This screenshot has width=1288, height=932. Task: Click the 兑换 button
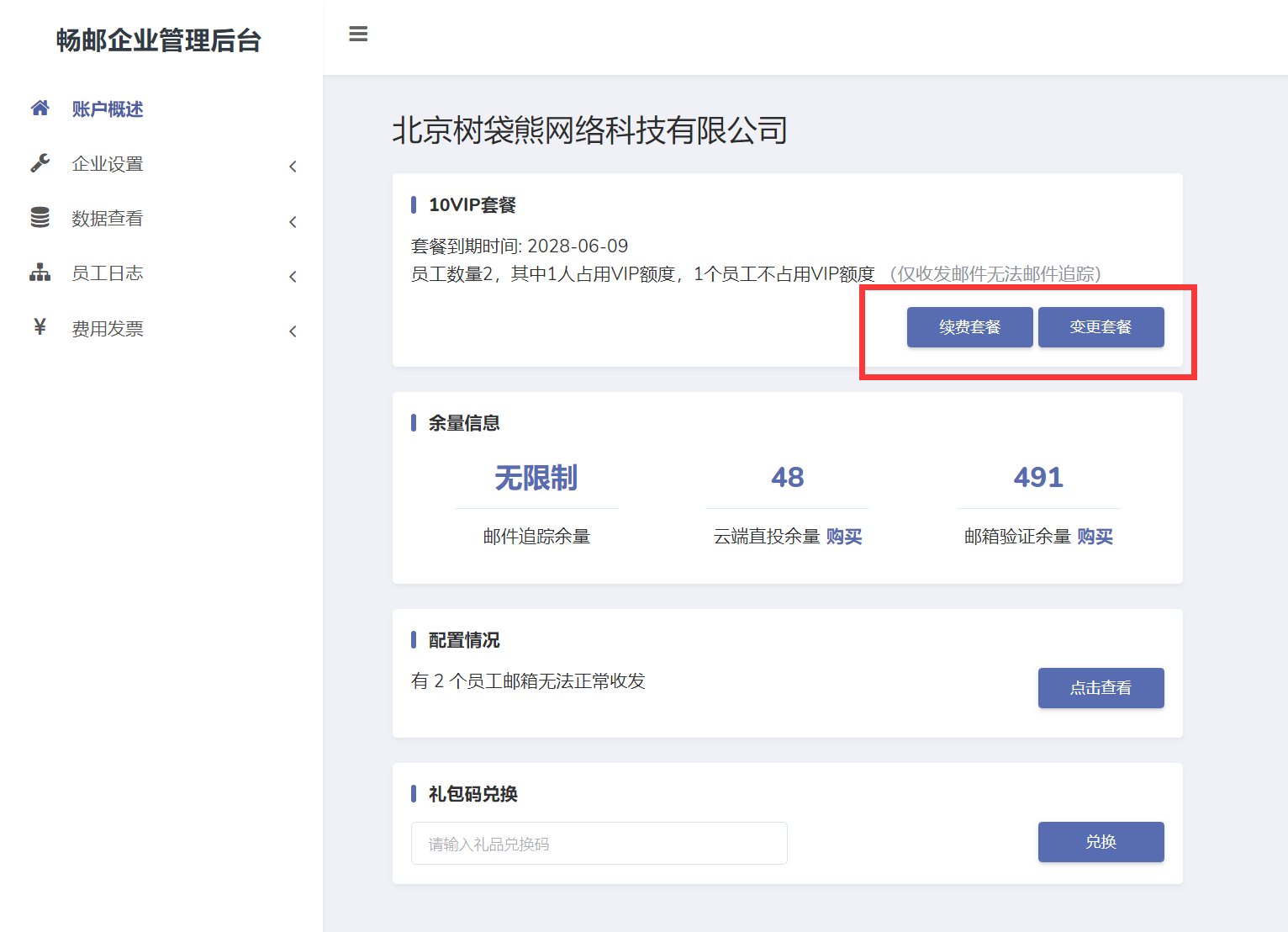click(x=1101, y=842)
